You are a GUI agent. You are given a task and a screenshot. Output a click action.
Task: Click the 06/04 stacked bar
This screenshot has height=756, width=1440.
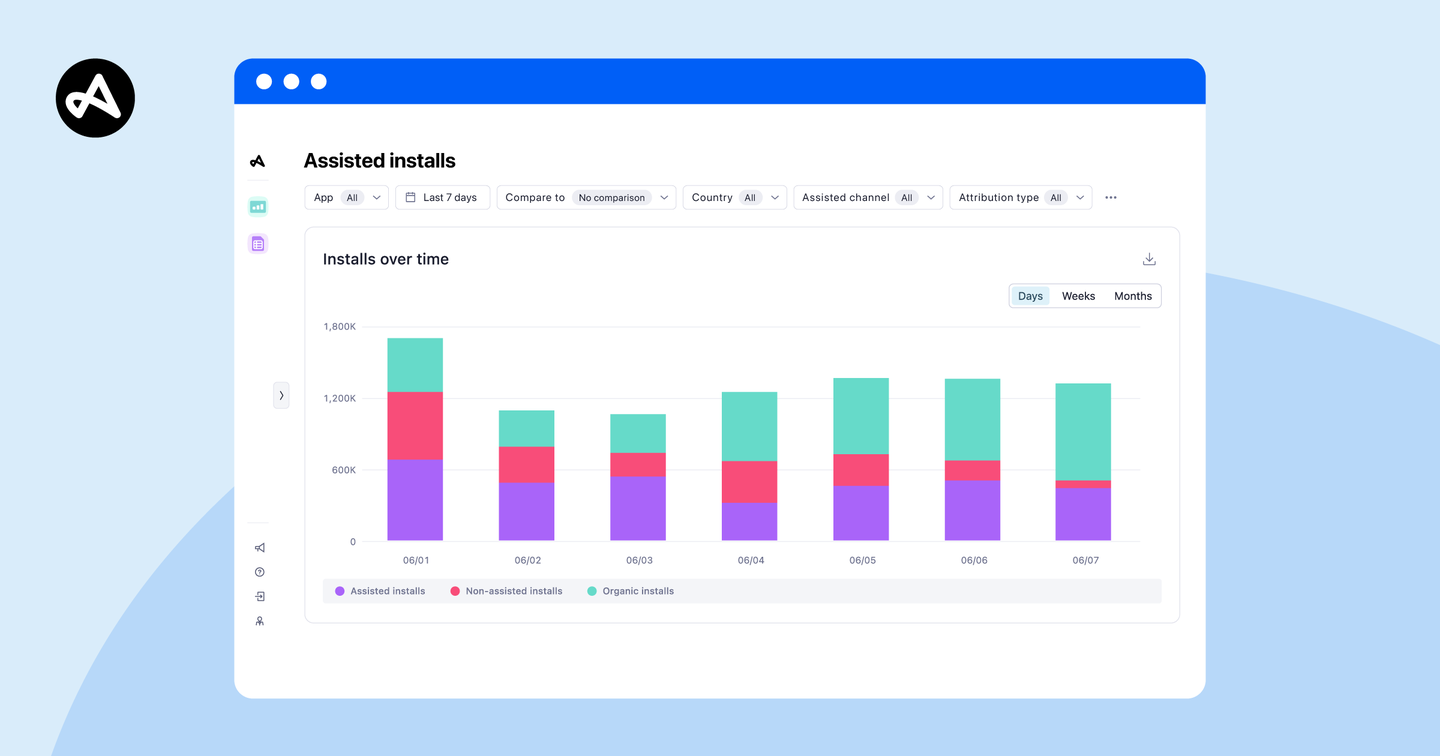click(750, 465)
